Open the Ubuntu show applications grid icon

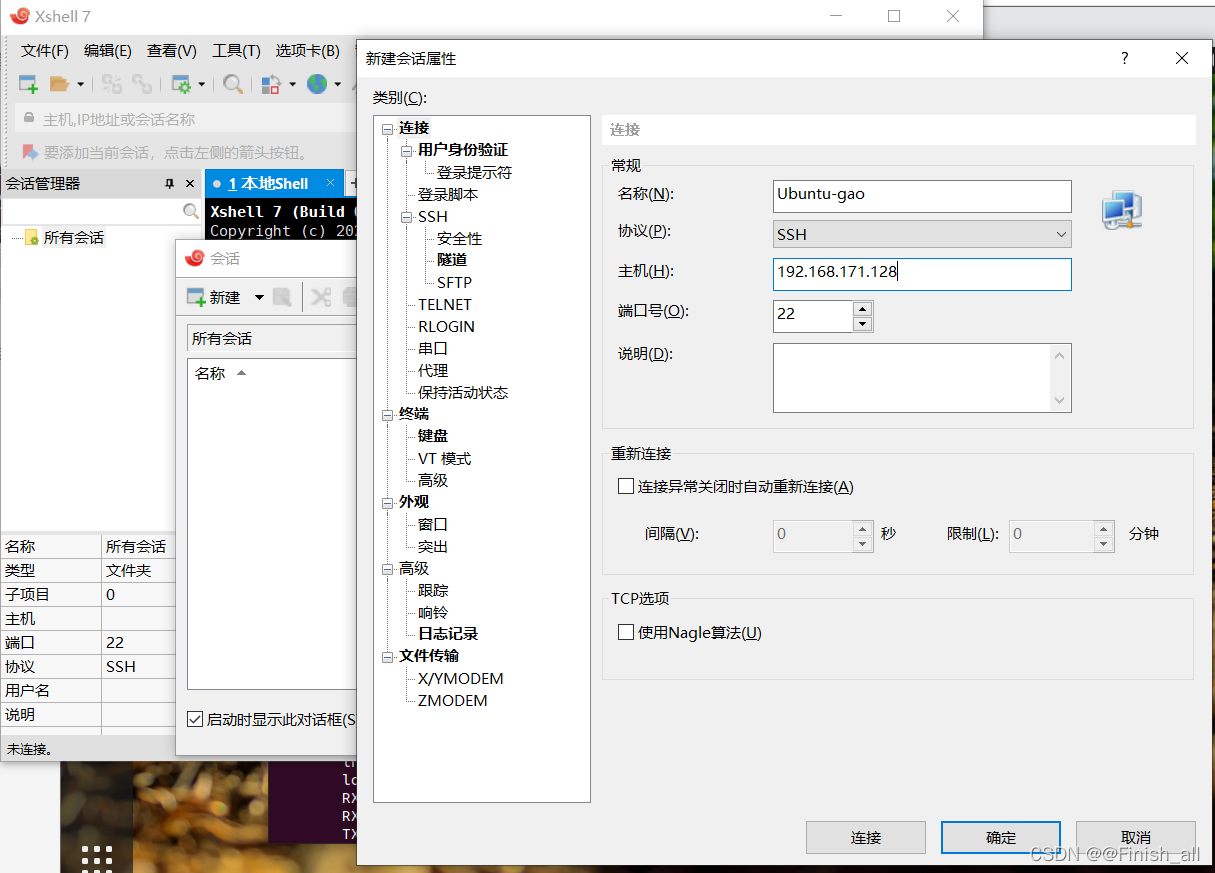click(97, 857)
